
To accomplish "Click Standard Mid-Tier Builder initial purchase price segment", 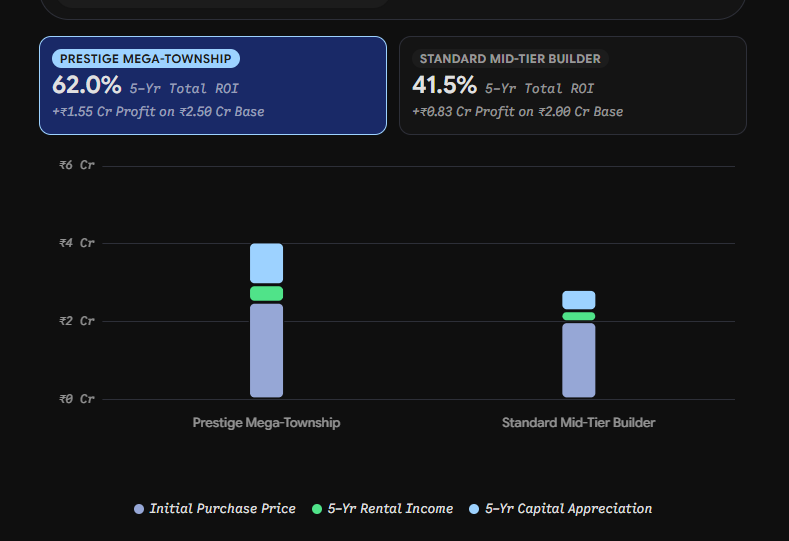I will pos(579,360).
